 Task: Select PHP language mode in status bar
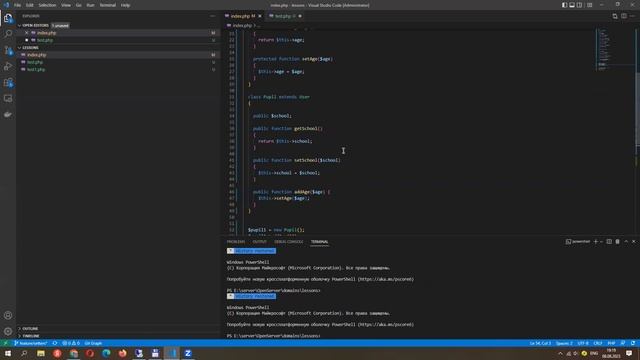(611, 343)
